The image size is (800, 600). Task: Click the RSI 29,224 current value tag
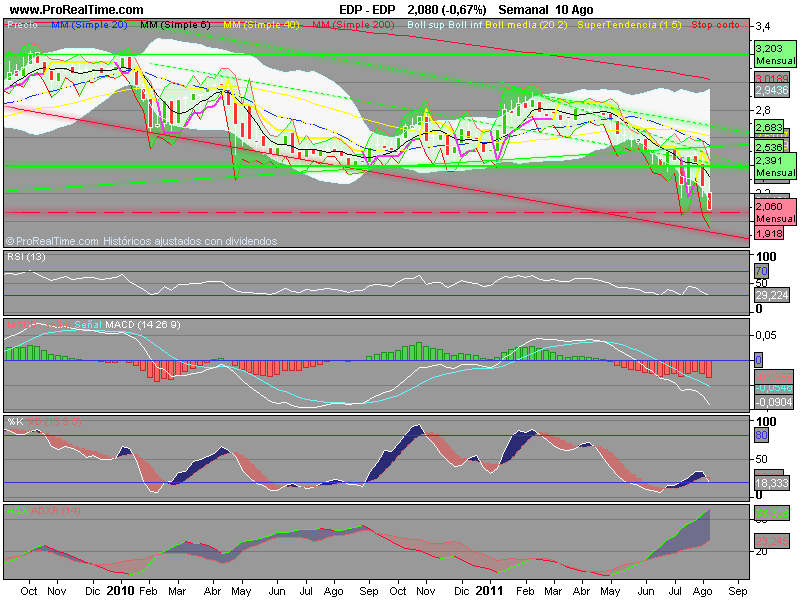[772, 295]
